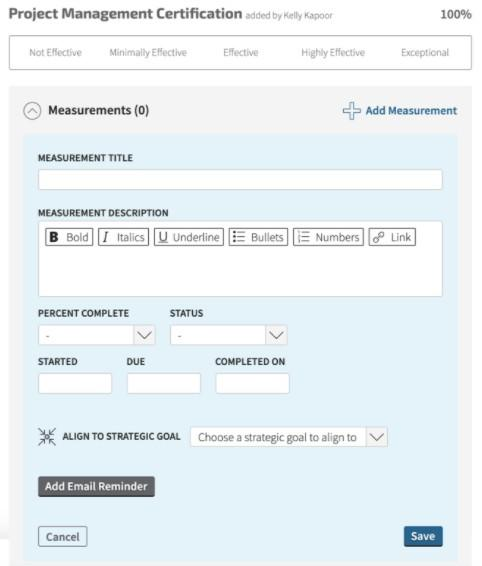This screenshot has width=482, height=566.
Task: Click the Align to Strategic Goal arrows icon
Action: click(47, 437)
